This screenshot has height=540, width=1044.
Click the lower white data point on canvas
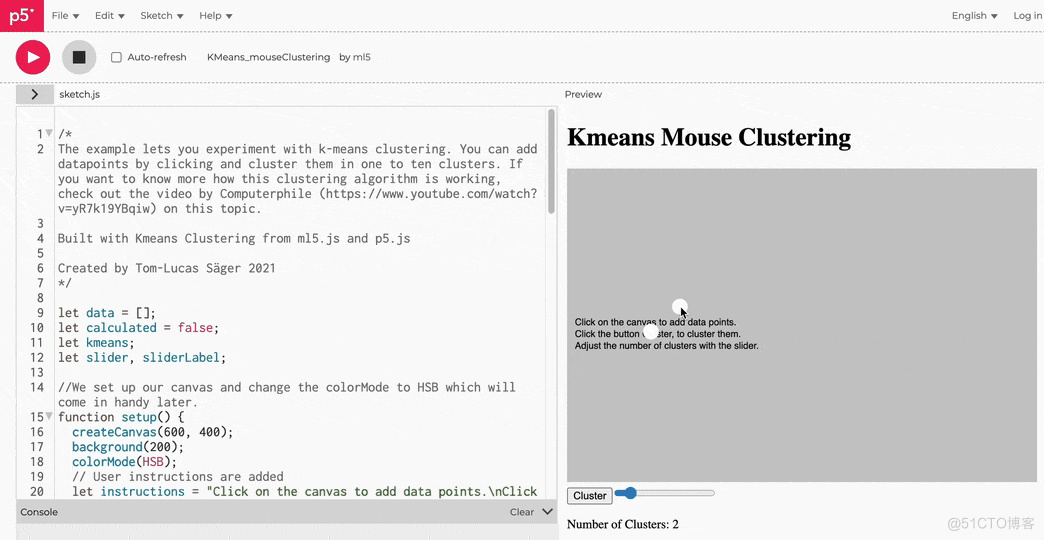tap(651, 331)
